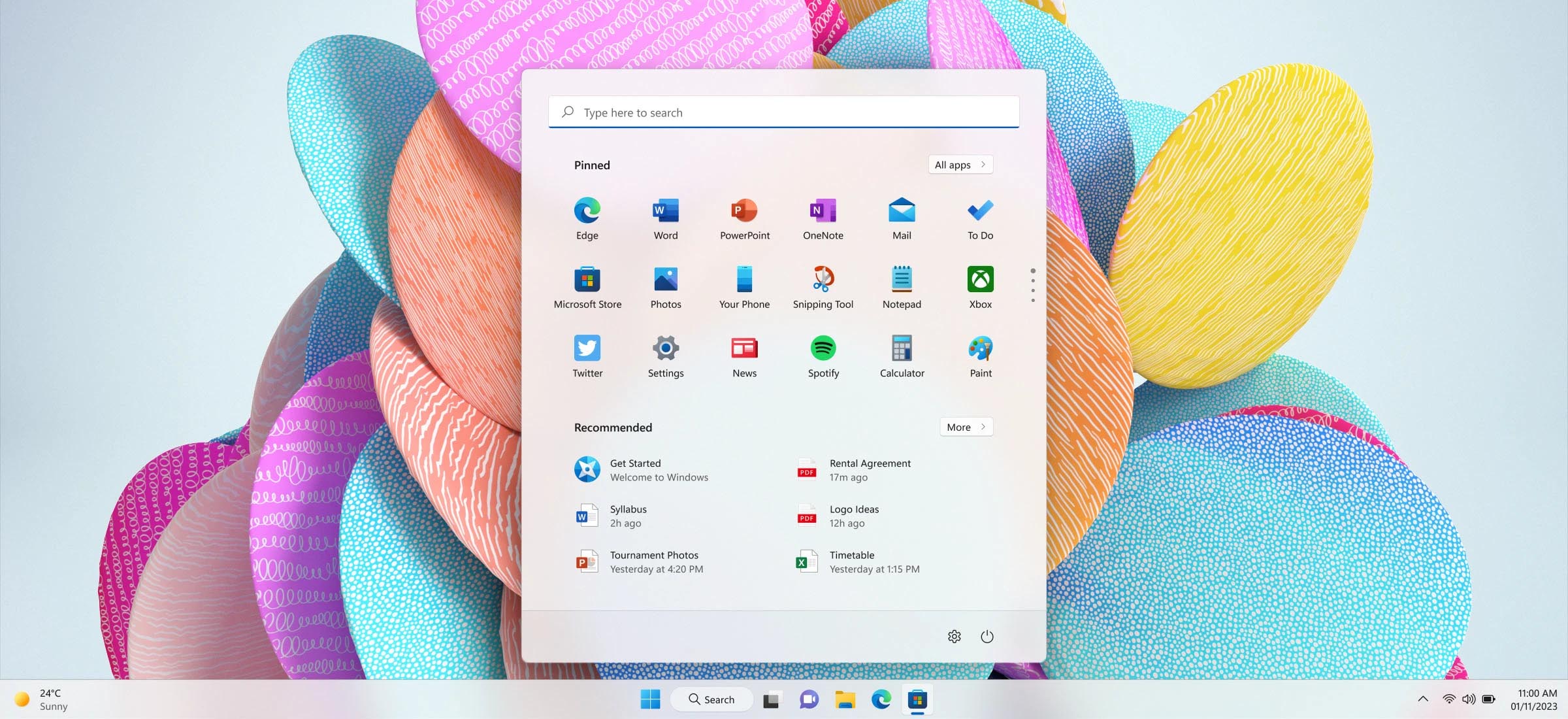Open Settings from pinned apps
Image resolution: width=1568 pixels, height=719 pixels.
[665, 356]
